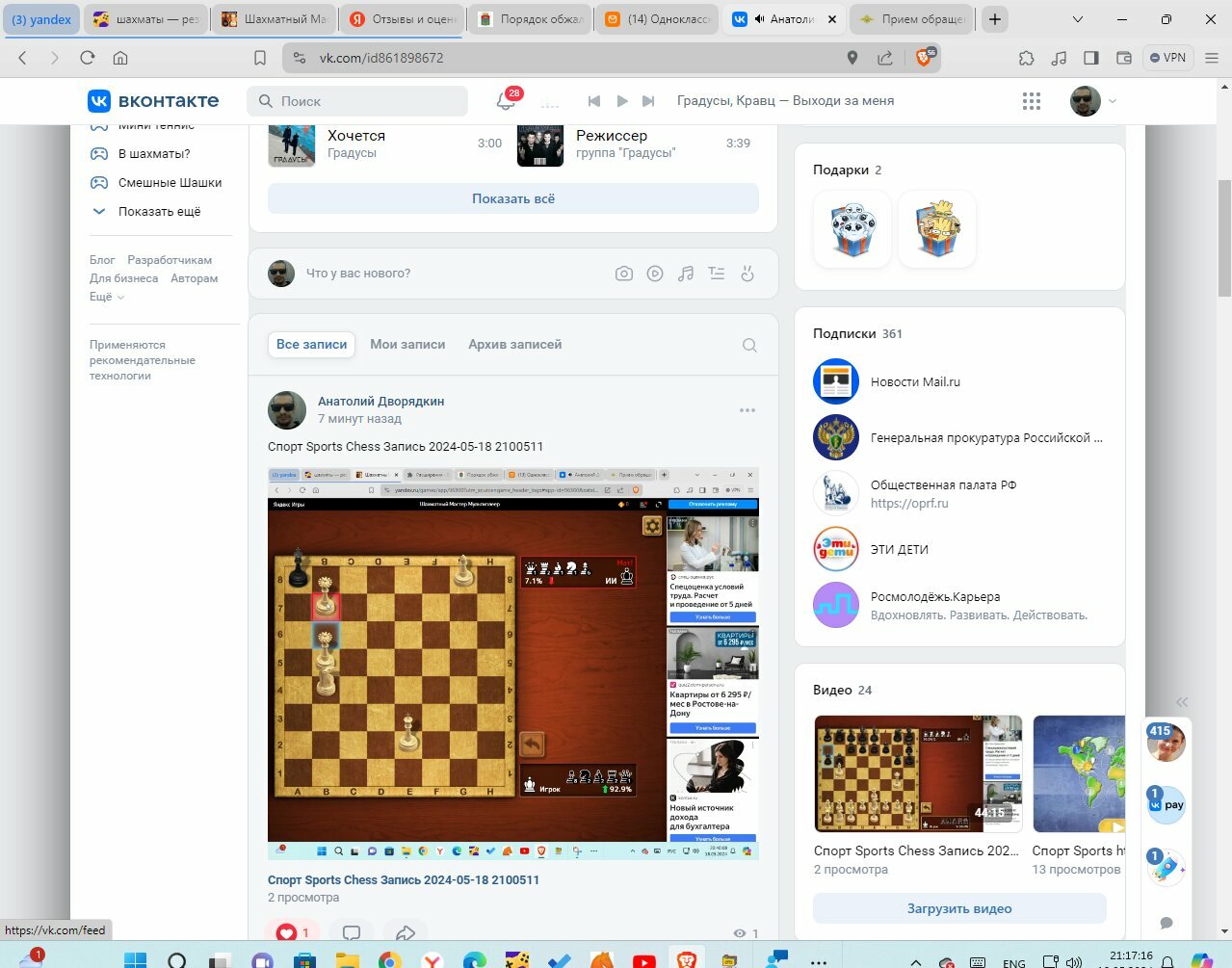This screenshot has height=968, width=1232.
Task: Open author name Анатолий Дворядкин
Action: 381,401
